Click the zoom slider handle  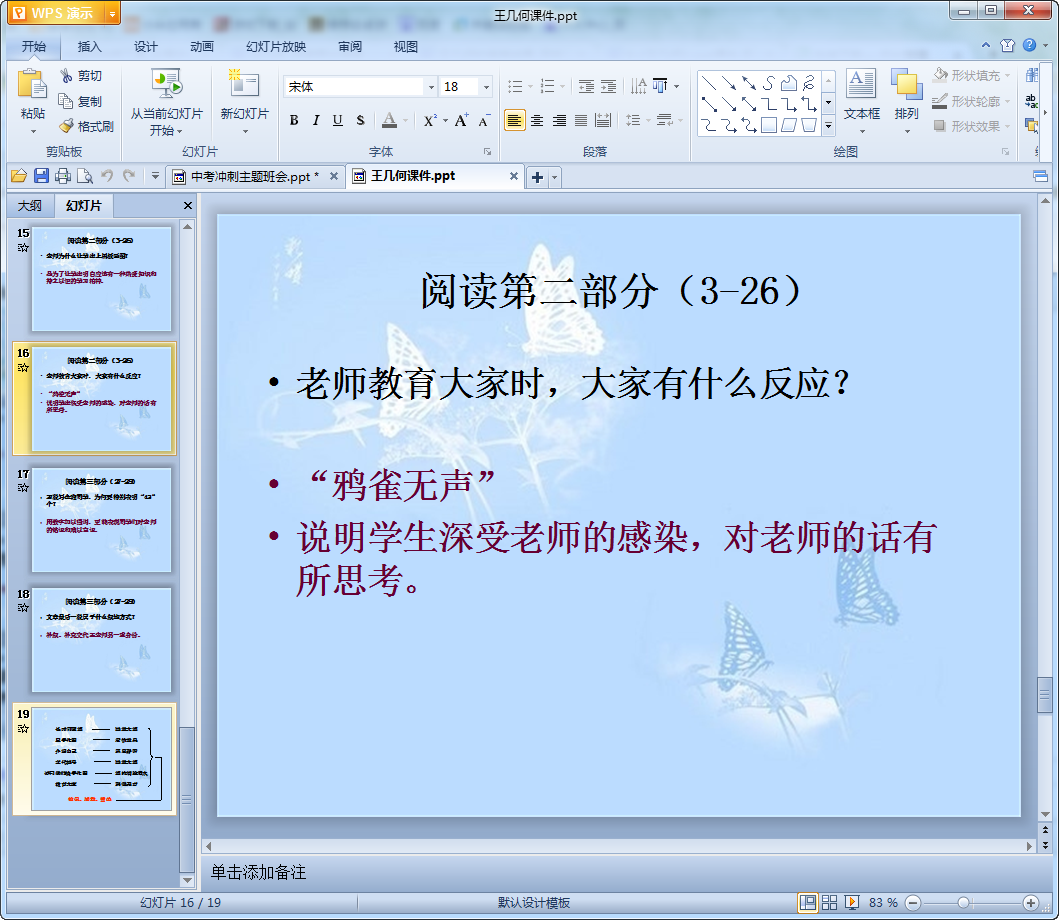click(x=964, y=902)
